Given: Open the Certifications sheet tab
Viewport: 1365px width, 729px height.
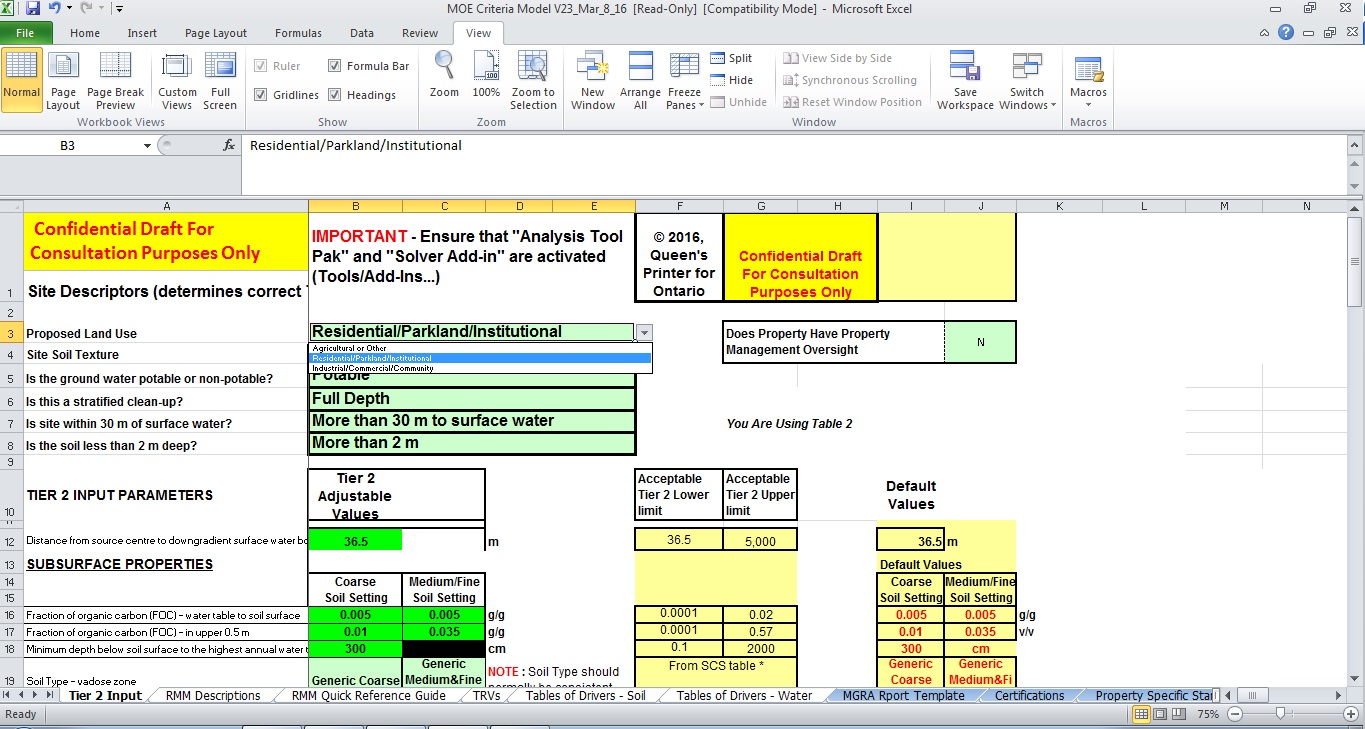Looking at the screenshot, I should click(1030, 696).
